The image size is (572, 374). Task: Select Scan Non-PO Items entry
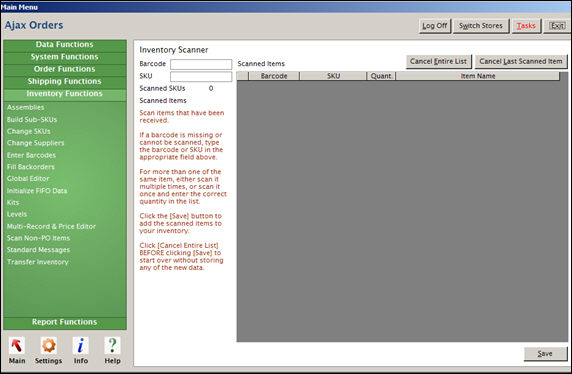38,238
